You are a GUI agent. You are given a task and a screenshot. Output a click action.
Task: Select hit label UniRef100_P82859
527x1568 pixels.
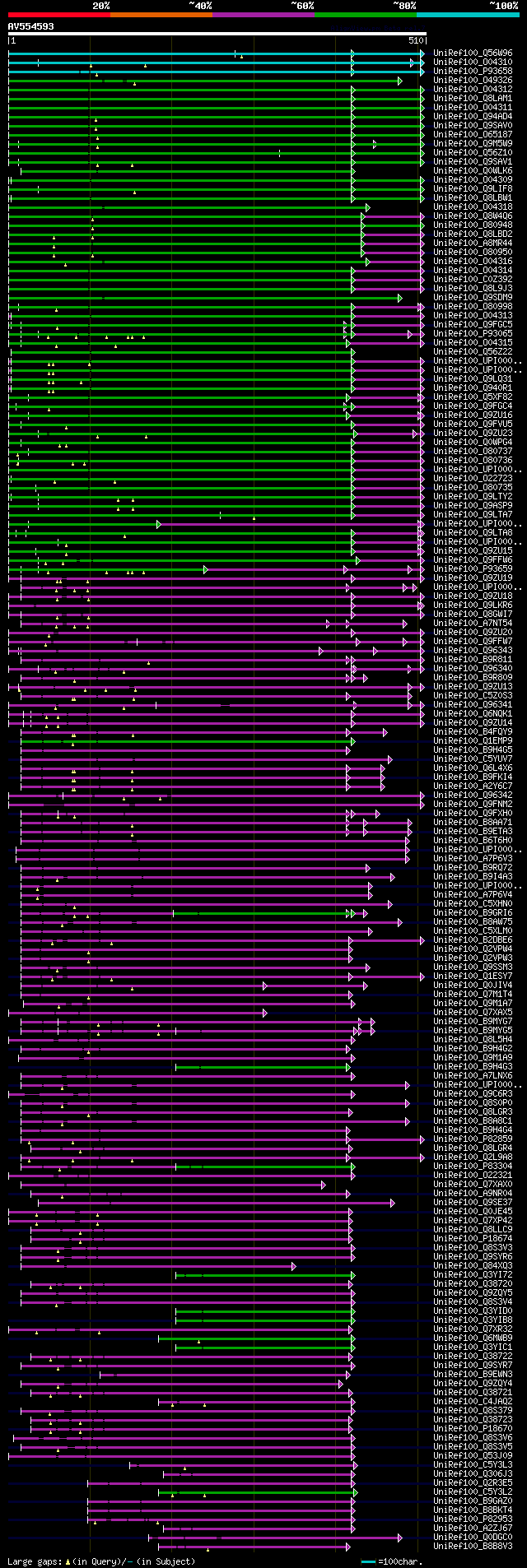[x=473, y=1139]
